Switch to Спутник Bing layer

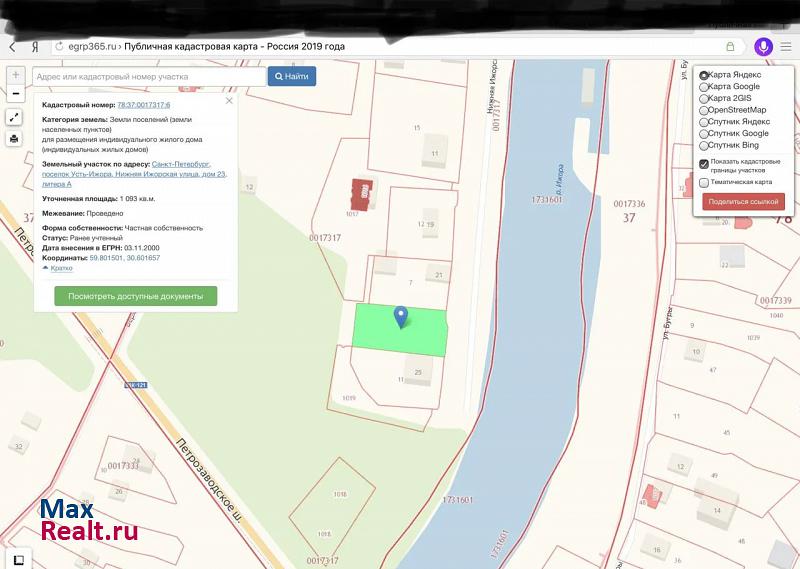pos(704,145)
